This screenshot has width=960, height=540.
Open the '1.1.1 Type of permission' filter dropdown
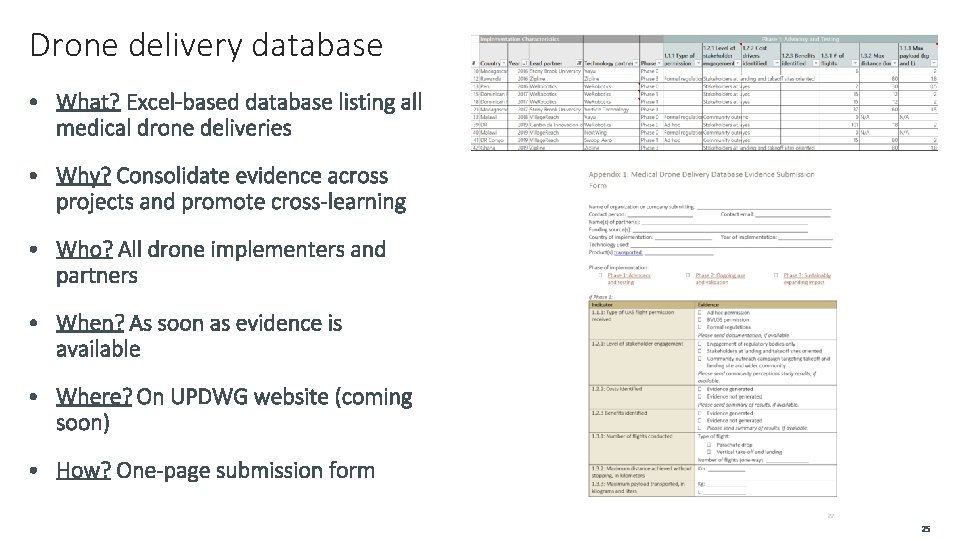click(699, 63)
